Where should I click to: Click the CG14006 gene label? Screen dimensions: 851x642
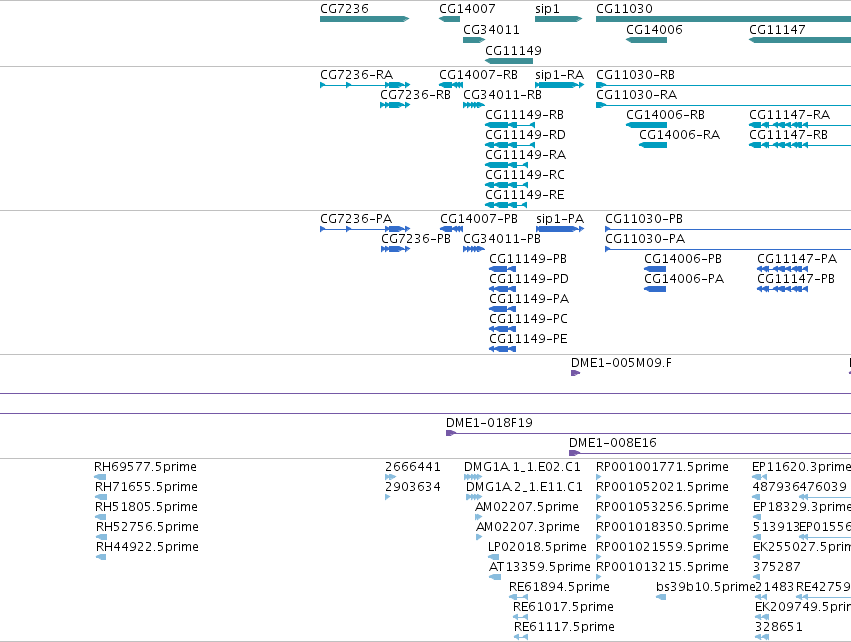654,30
